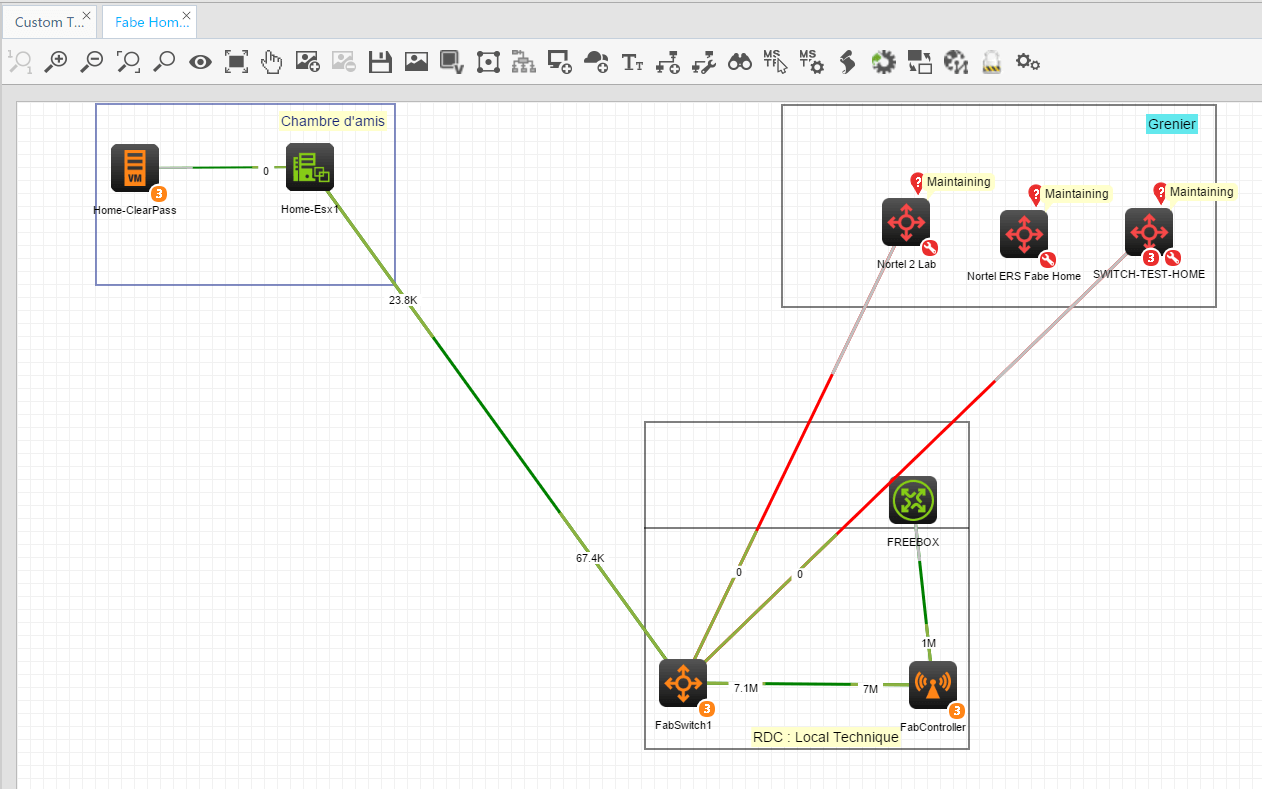Click the Maintaining label above Nortel 2 Lab

pos(957,182)
